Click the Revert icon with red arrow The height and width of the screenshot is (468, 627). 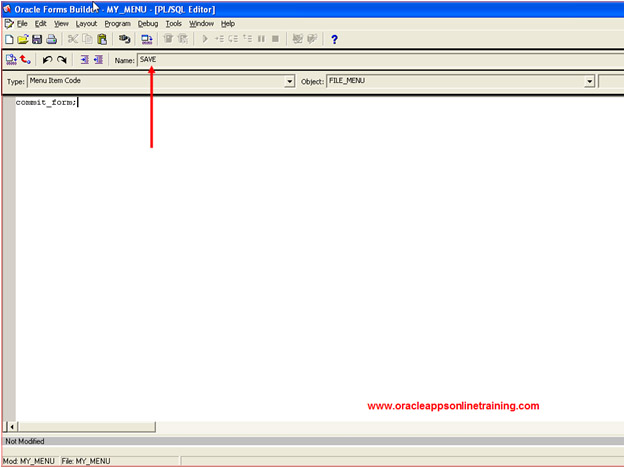click(x=25, y=60)
